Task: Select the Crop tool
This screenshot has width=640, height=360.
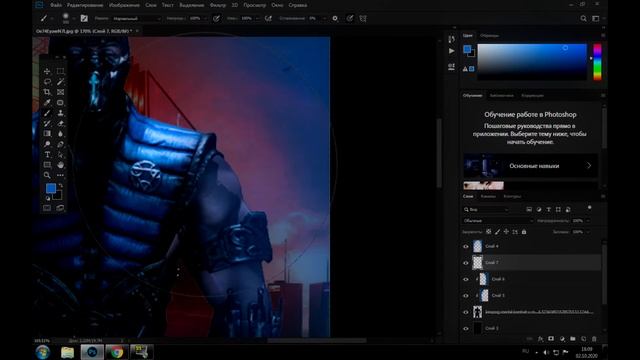Action: pos(47,92)
